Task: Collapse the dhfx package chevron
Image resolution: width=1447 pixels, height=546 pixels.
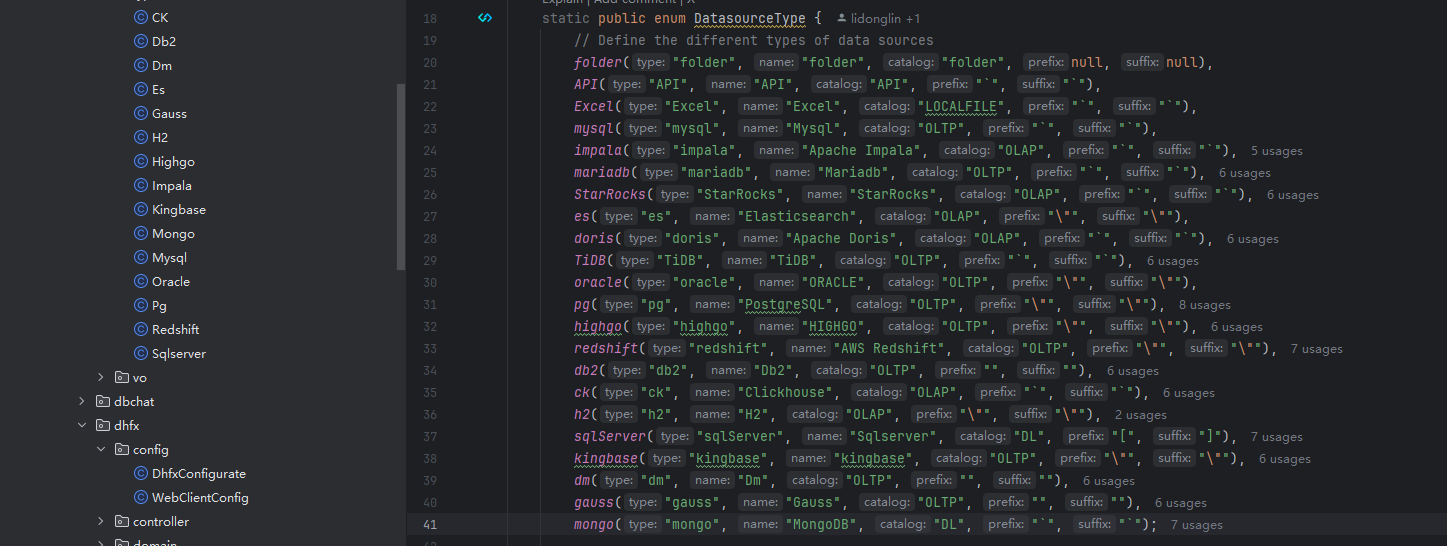Action: tap(82, 425)
